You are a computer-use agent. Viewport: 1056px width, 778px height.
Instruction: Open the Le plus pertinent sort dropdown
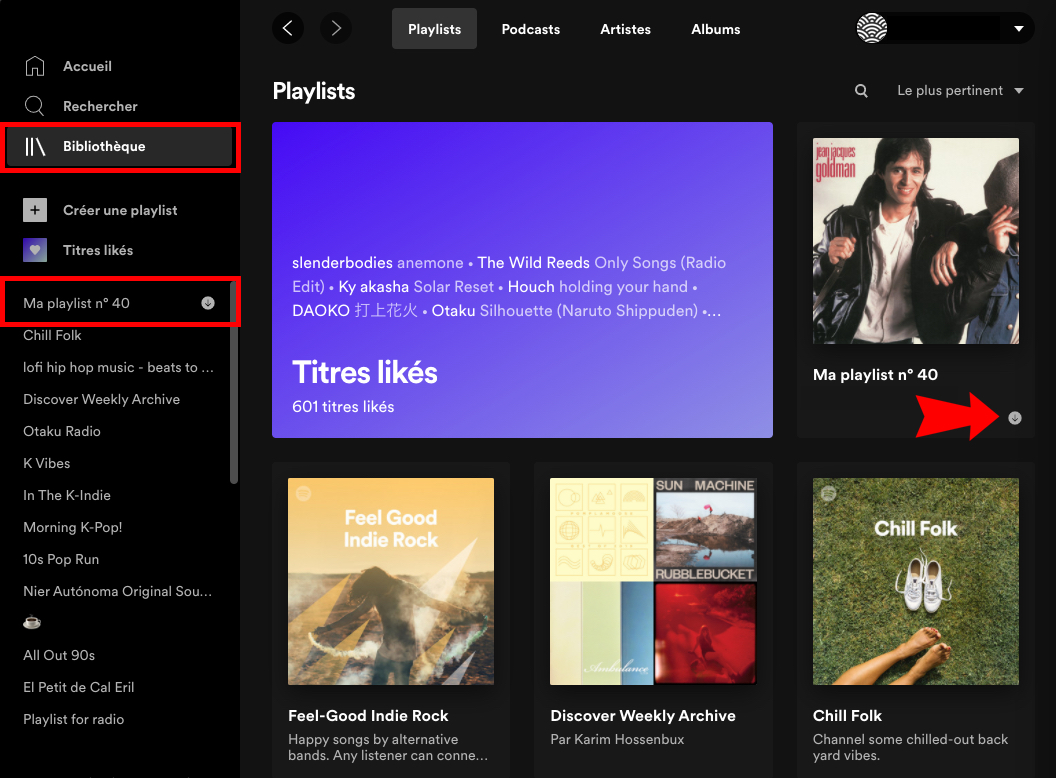[x=959, y=90]
